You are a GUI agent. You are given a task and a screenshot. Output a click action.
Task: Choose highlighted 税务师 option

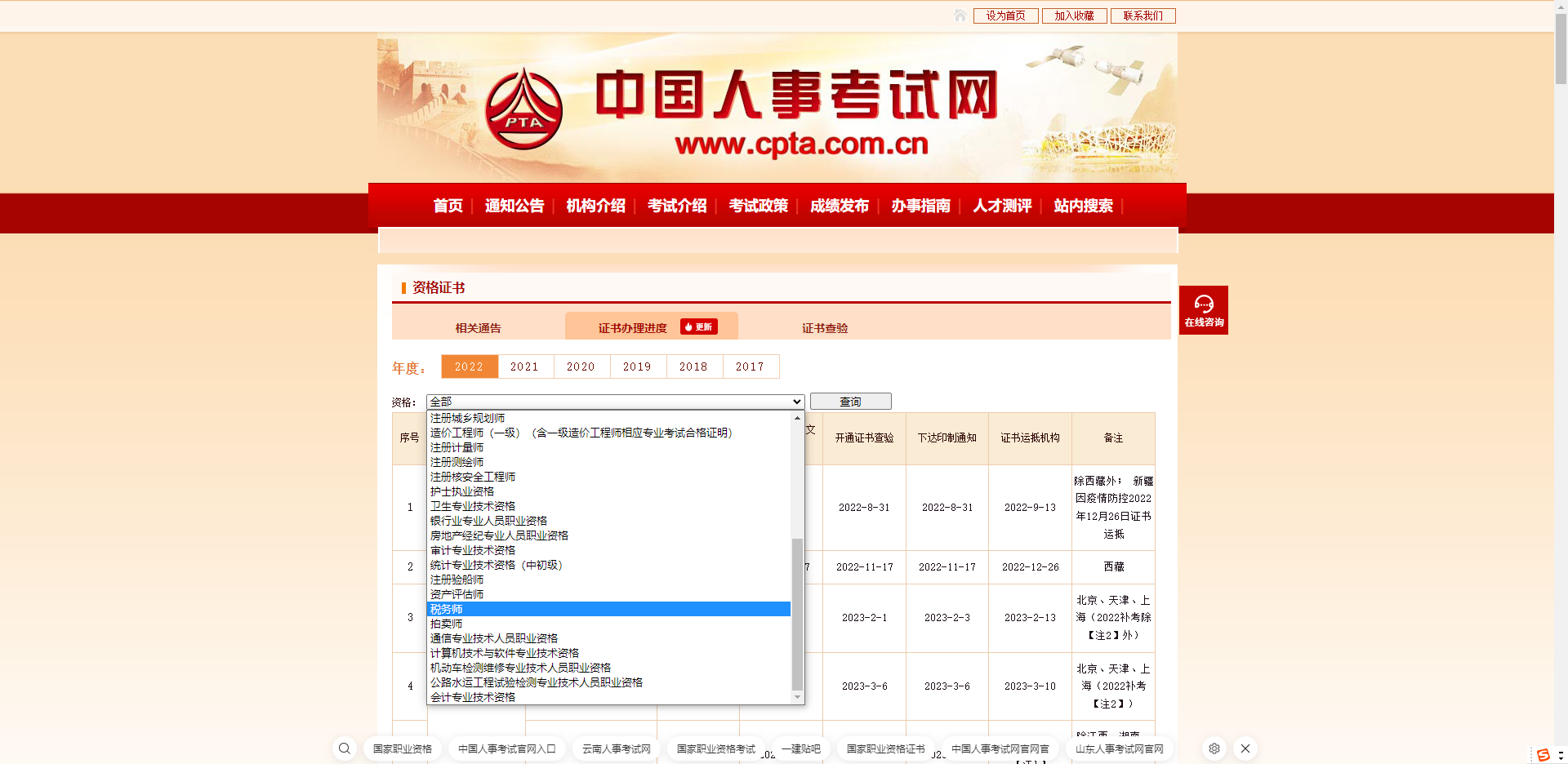(609, 609)
